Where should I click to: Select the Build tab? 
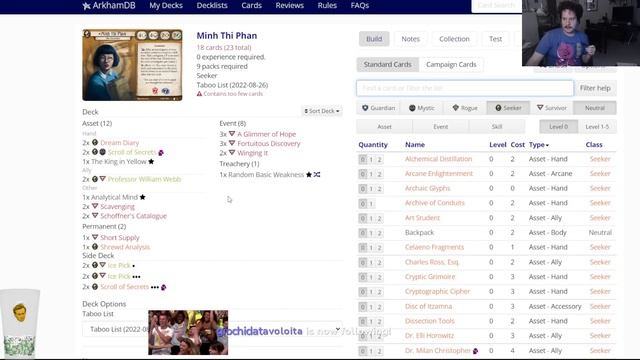click(374, 39)
